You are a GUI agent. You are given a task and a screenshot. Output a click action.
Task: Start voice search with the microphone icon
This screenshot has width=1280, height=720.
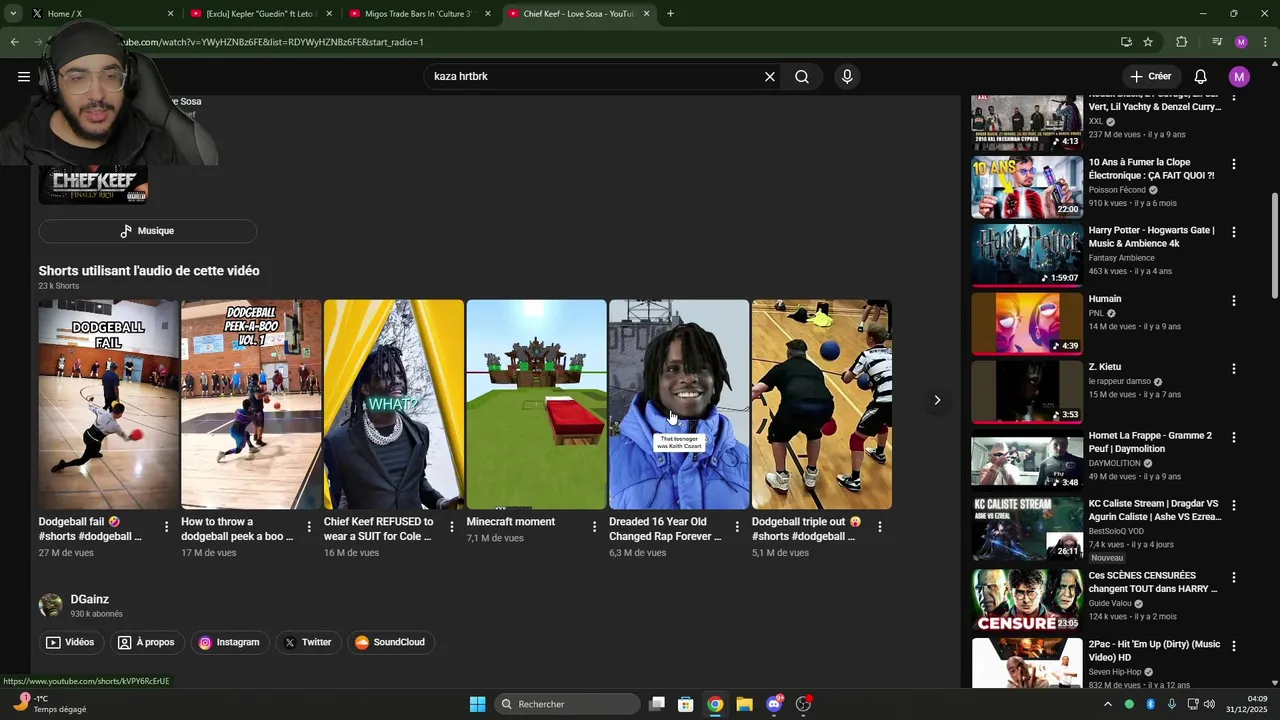pos(847,77)
